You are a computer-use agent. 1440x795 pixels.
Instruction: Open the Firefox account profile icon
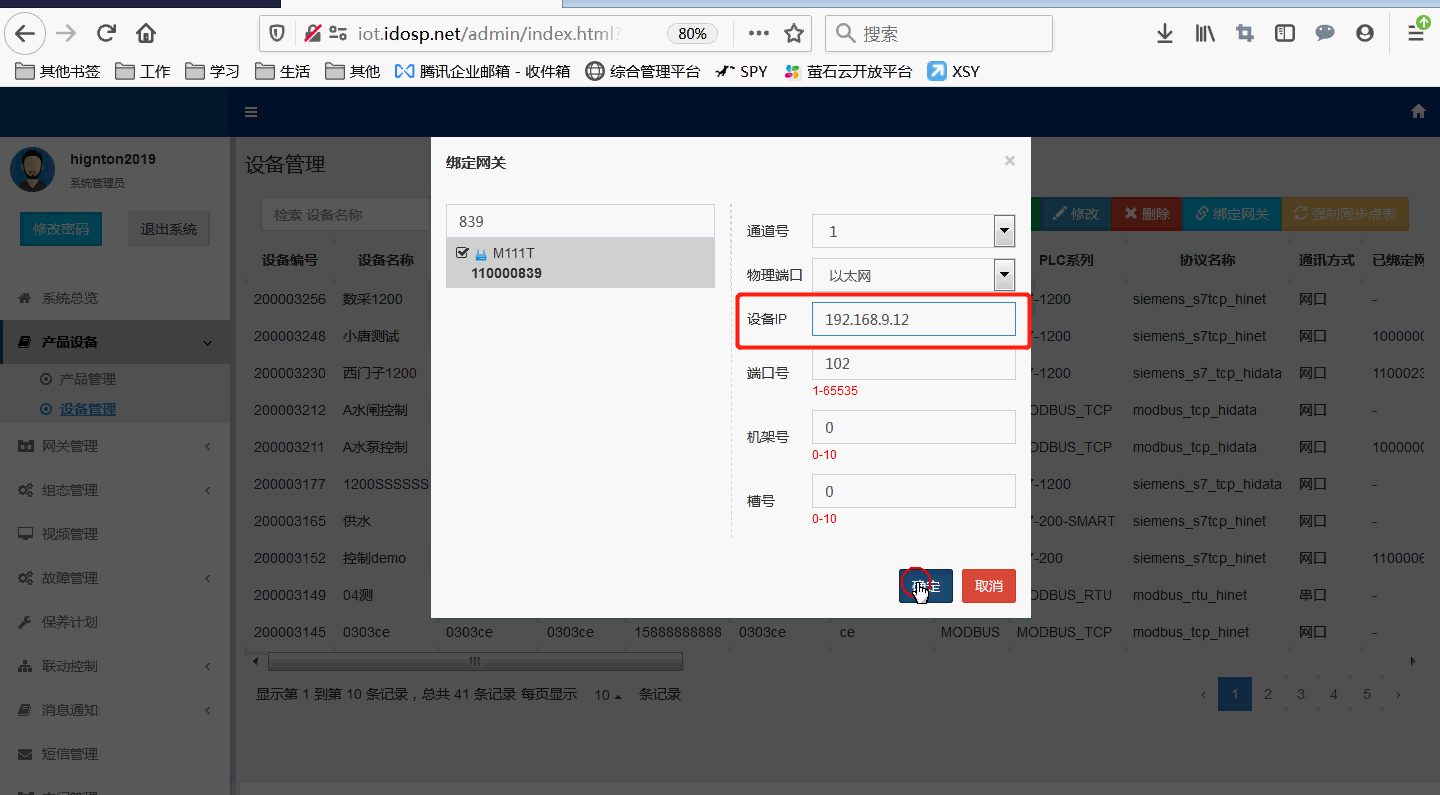tap(1365, 33)
